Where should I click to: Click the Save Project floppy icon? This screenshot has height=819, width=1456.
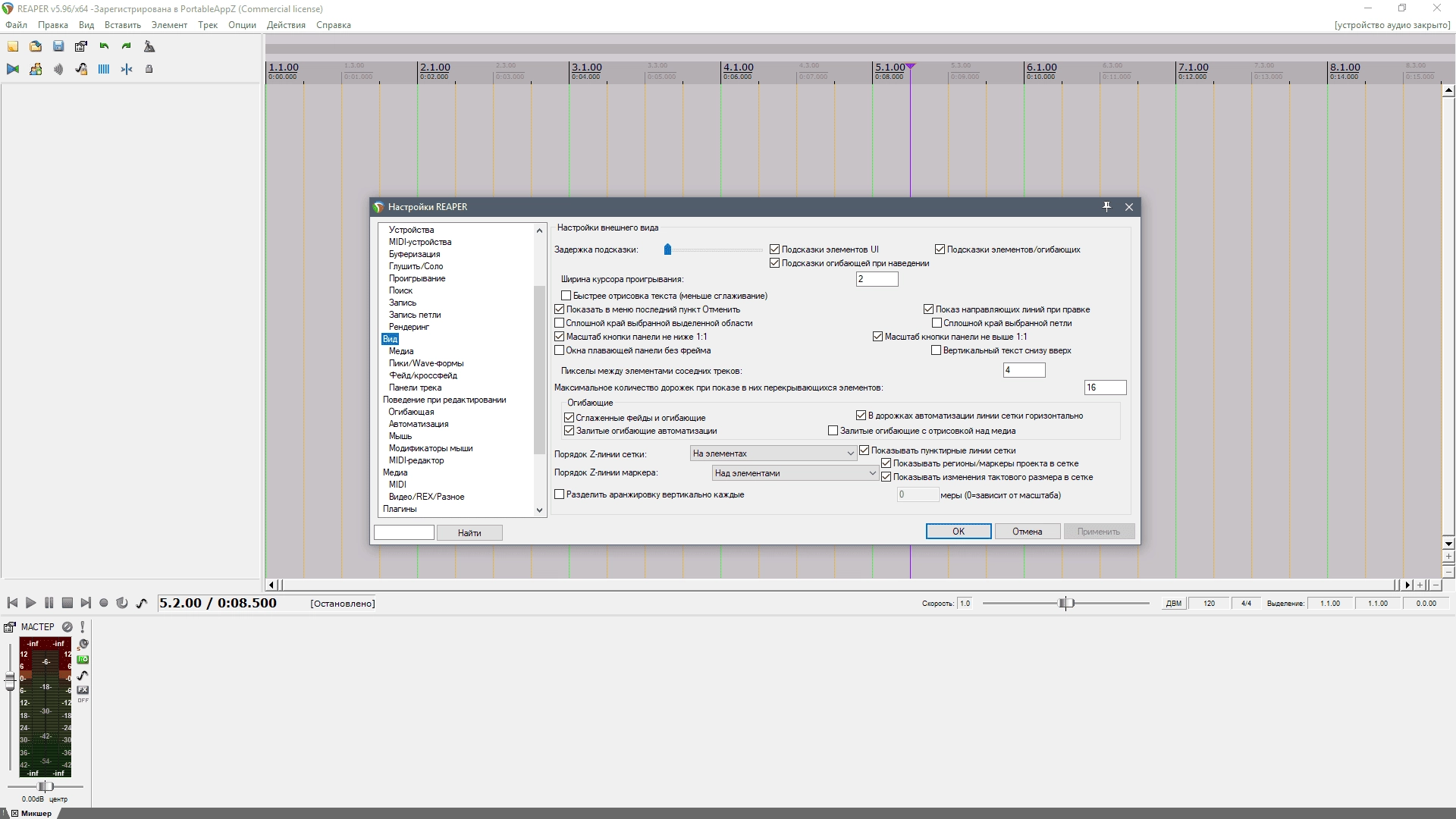coord(58,46)
